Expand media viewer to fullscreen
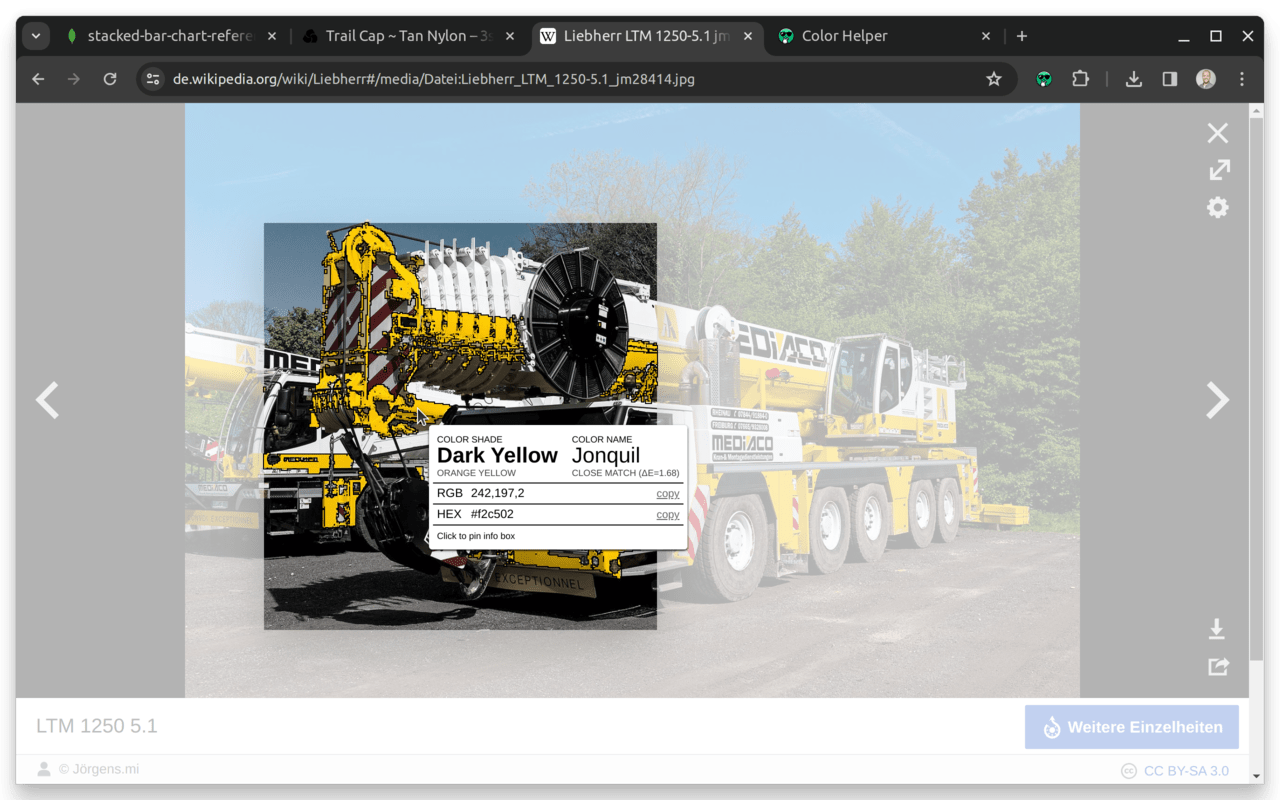 click(1219, 170)
